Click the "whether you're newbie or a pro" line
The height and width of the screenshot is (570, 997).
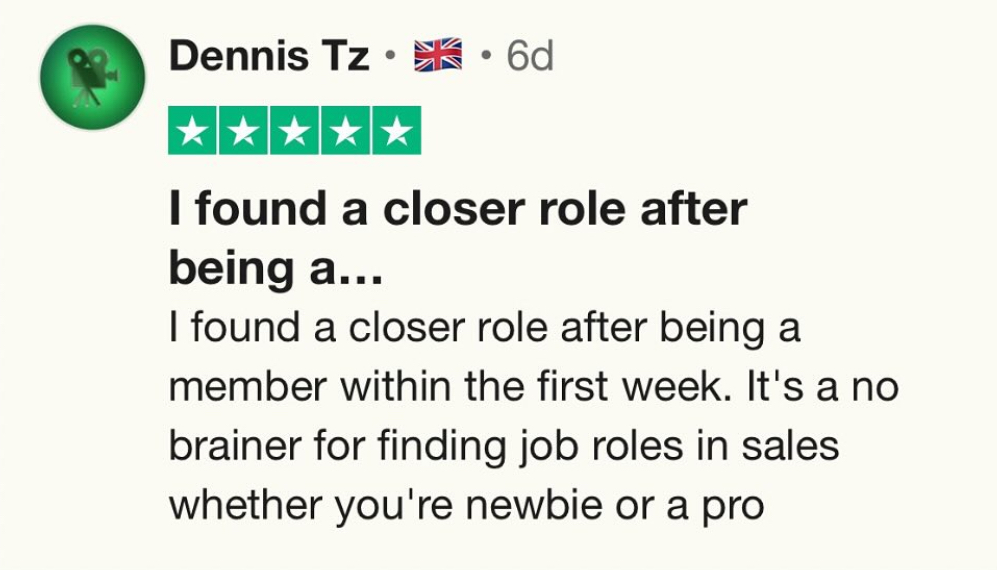click(x=466, y=505)
